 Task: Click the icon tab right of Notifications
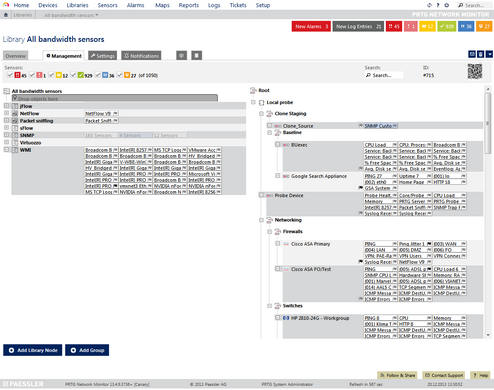[x=181, y=55]
